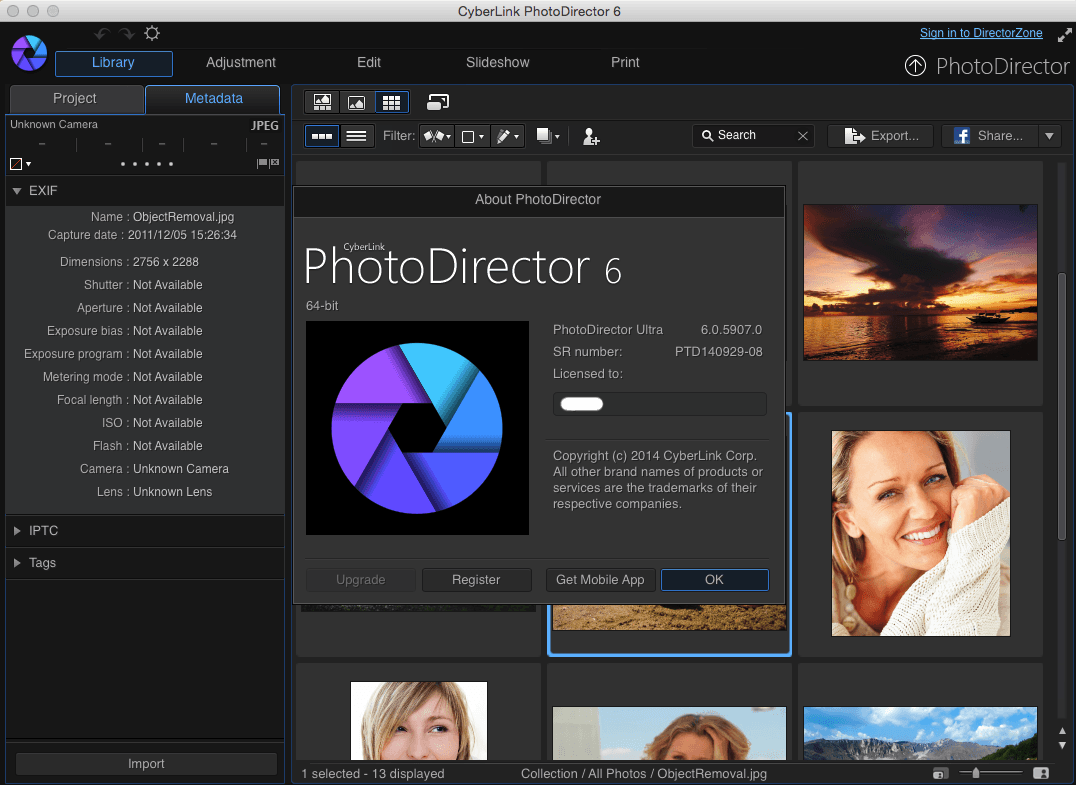
Task: Select thumbnail view layout
Action: pos(322,136)
